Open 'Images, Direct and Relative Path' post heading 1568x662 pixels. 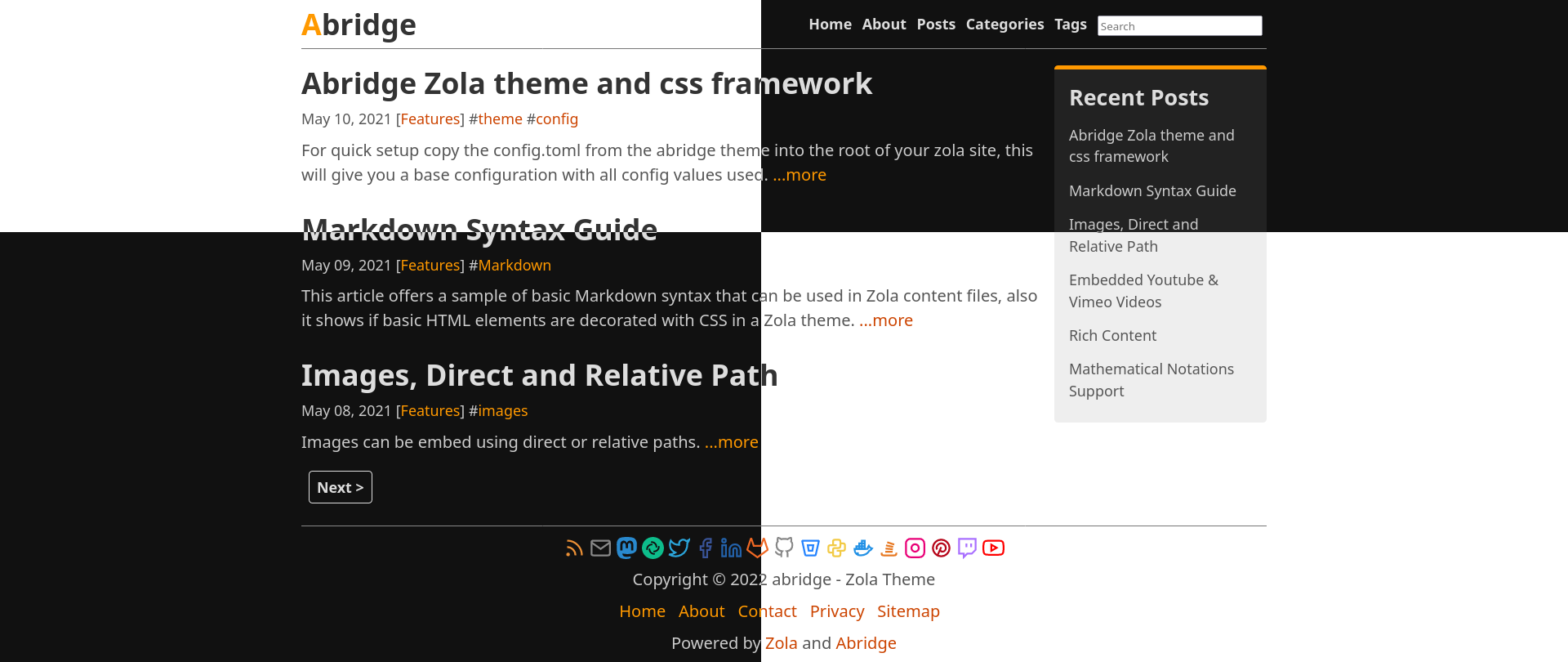[539, 375]
